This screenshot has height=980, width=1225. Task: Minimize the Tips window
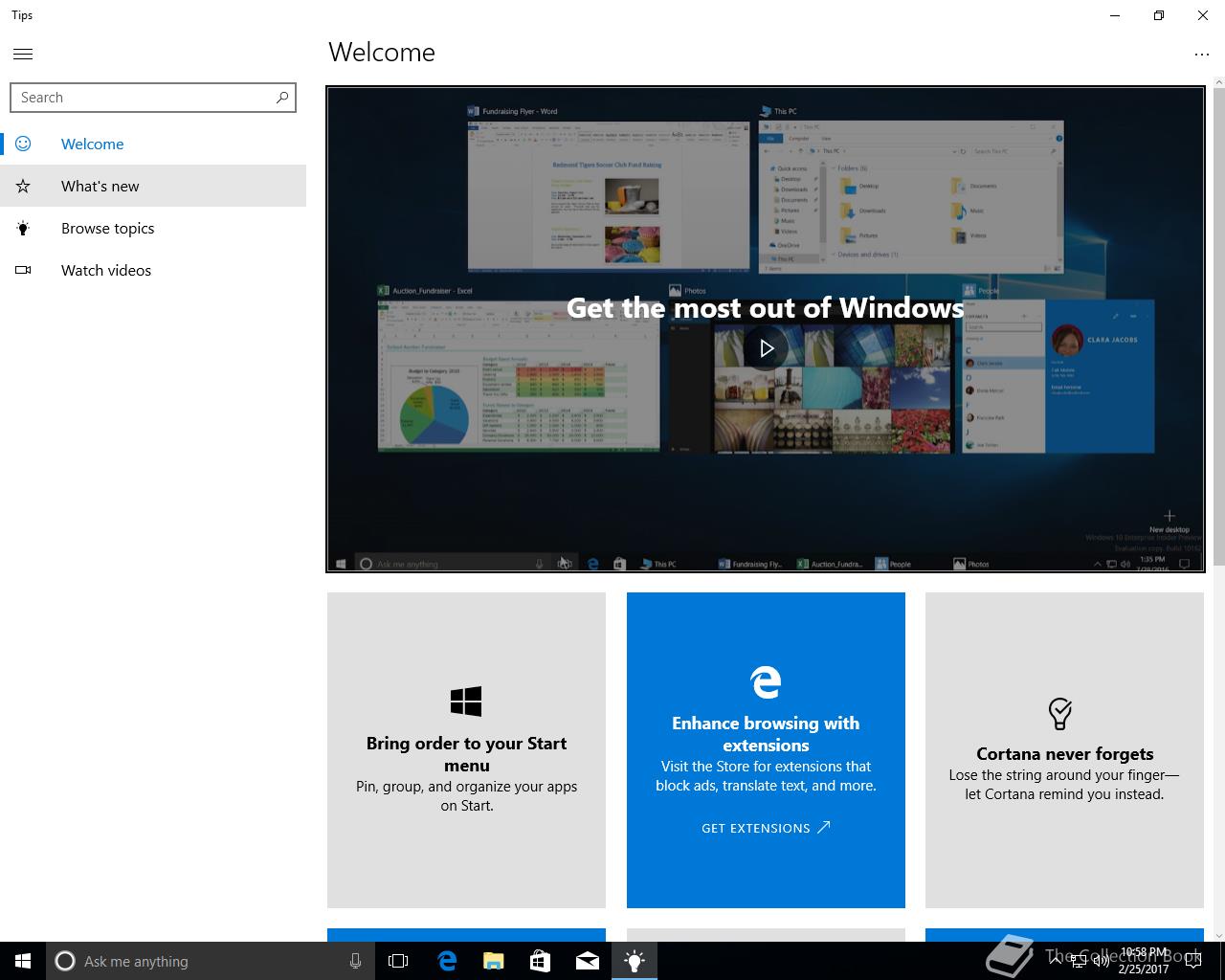click(x=1114, y=15)
